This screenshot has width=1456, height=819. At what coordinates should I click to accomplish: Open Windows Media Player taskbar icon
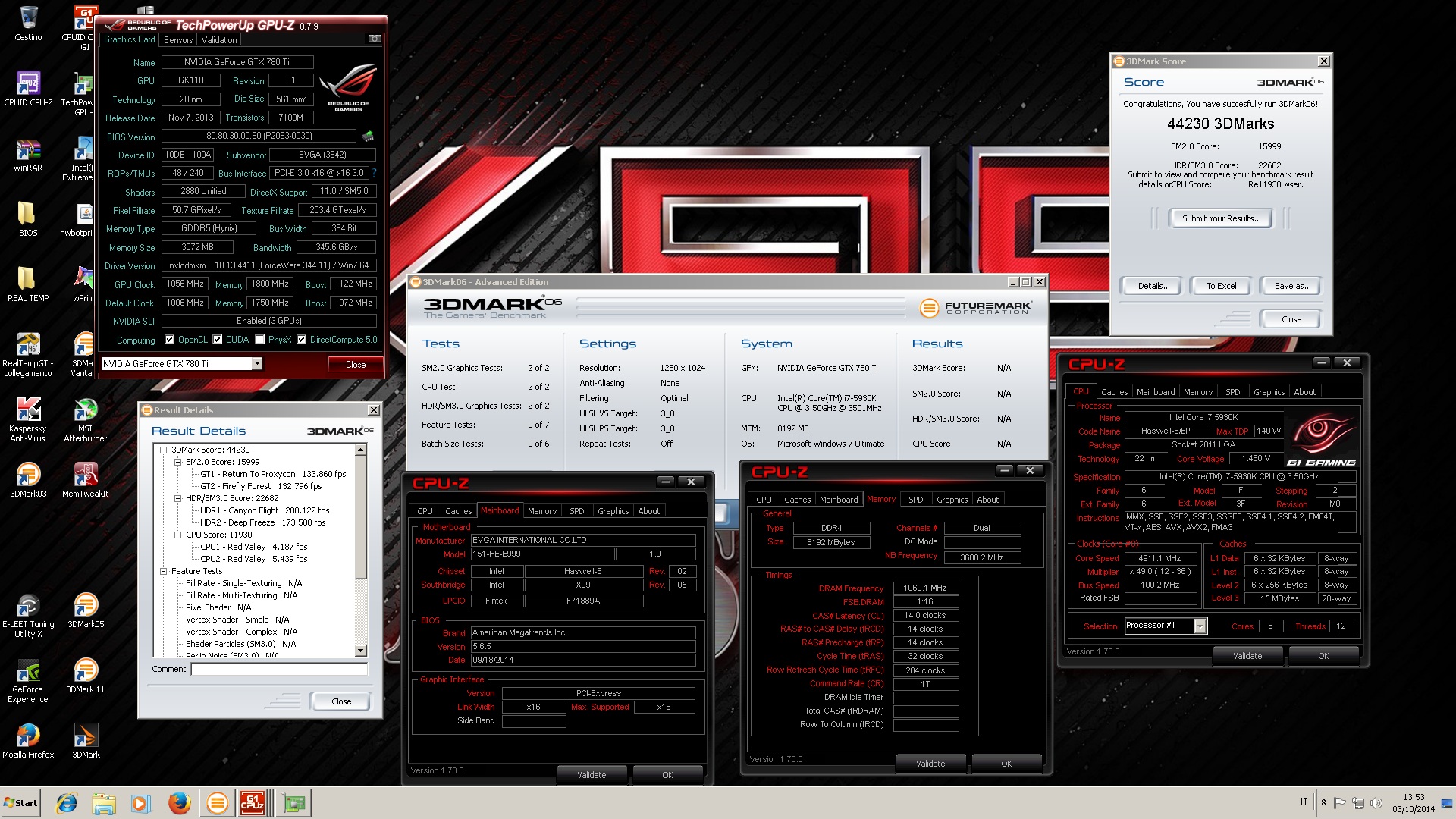click(x=140, y=802)
